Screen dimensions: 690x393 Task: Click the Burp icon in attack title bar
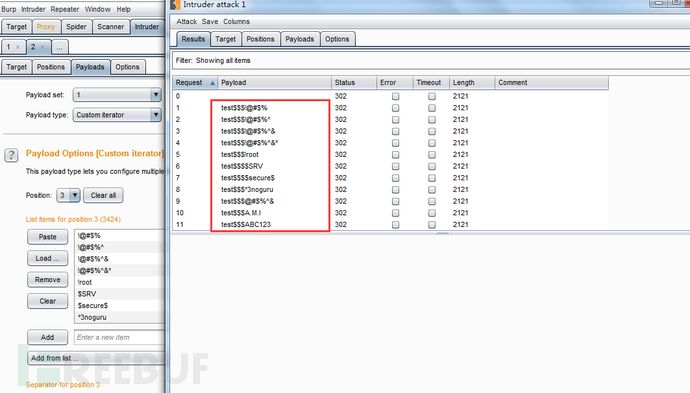click(x=176, y=5)
